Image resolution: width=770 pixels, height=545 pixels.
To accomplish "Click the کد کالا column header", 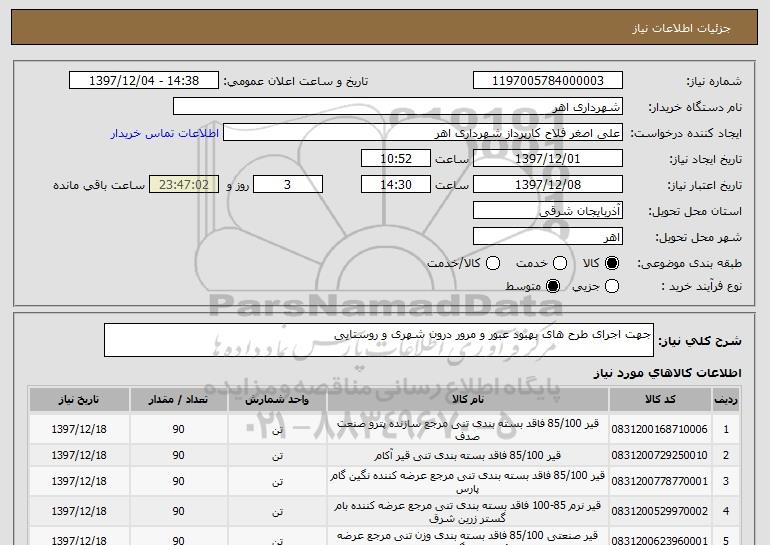I will pos(660,400).
